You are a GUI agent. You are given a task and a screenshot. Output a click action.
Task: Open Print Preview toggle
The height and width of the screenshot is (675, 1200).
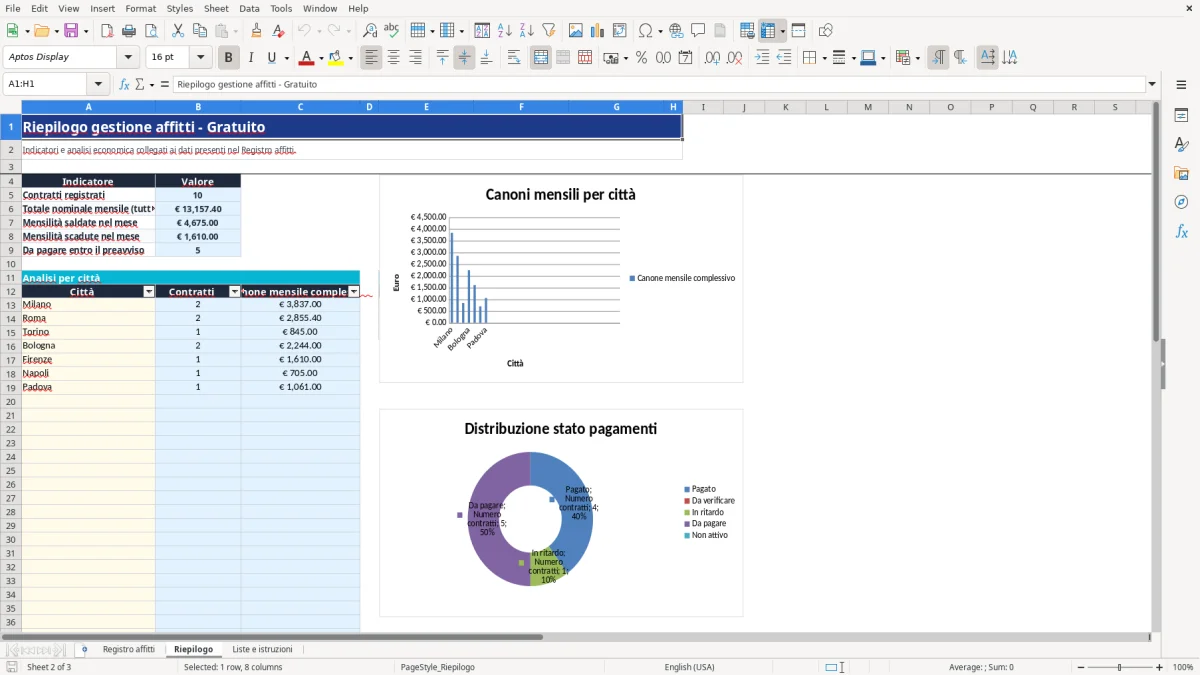(151, 31)
